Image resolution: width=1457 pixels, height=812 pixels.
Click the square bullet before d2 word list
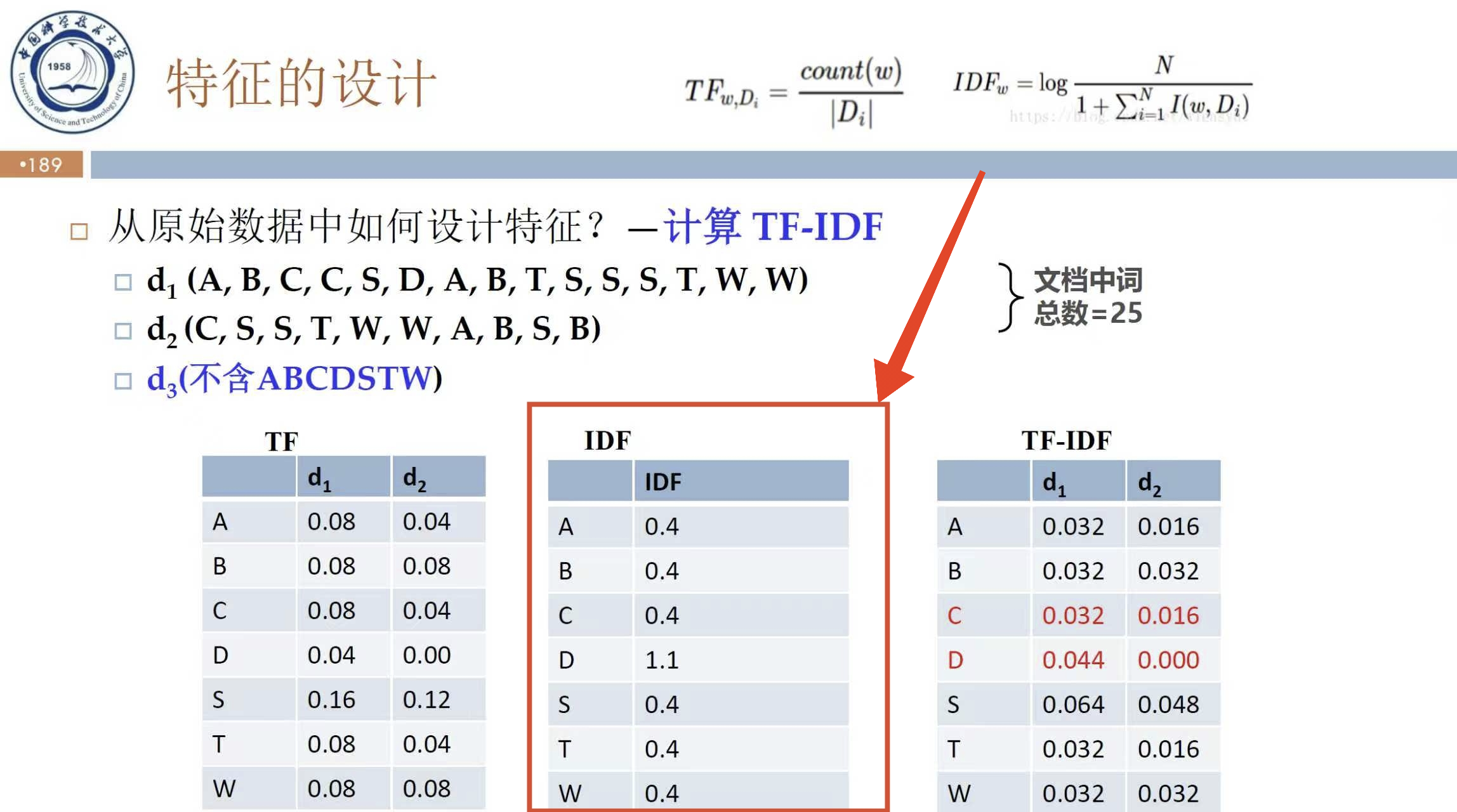click(x=123, y=331)
